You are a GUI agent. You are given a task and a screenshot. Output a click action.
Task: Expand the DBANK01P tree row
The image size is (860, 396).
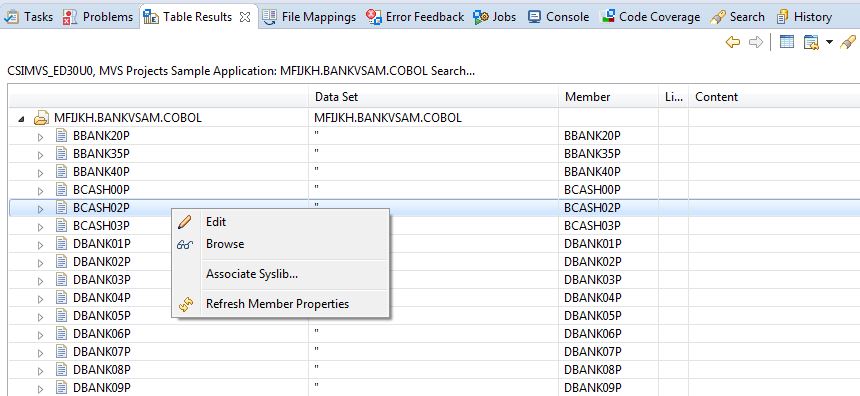[40, 245]
